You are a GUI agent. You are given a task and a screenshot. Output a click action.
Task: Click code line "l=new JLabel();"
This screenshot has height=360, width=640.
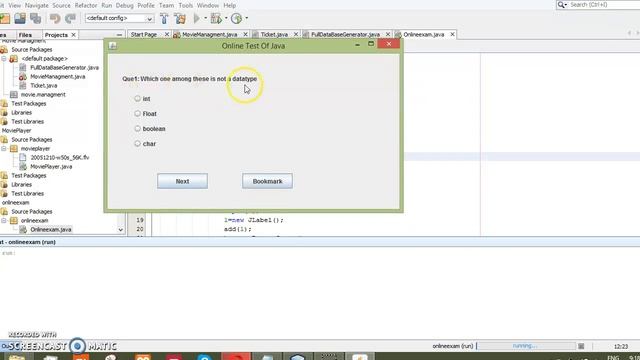[x=253, y=220]
